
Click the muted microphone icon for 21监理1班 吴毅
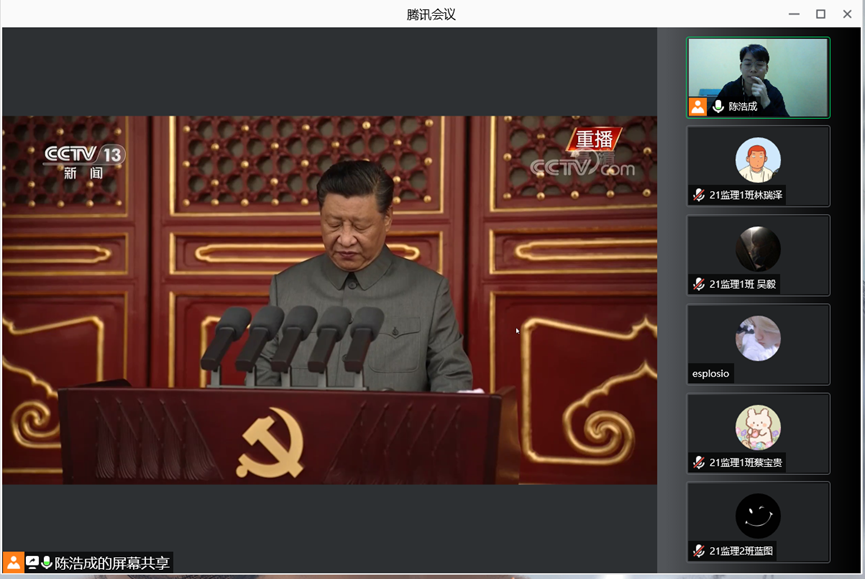tap(699, 284)
